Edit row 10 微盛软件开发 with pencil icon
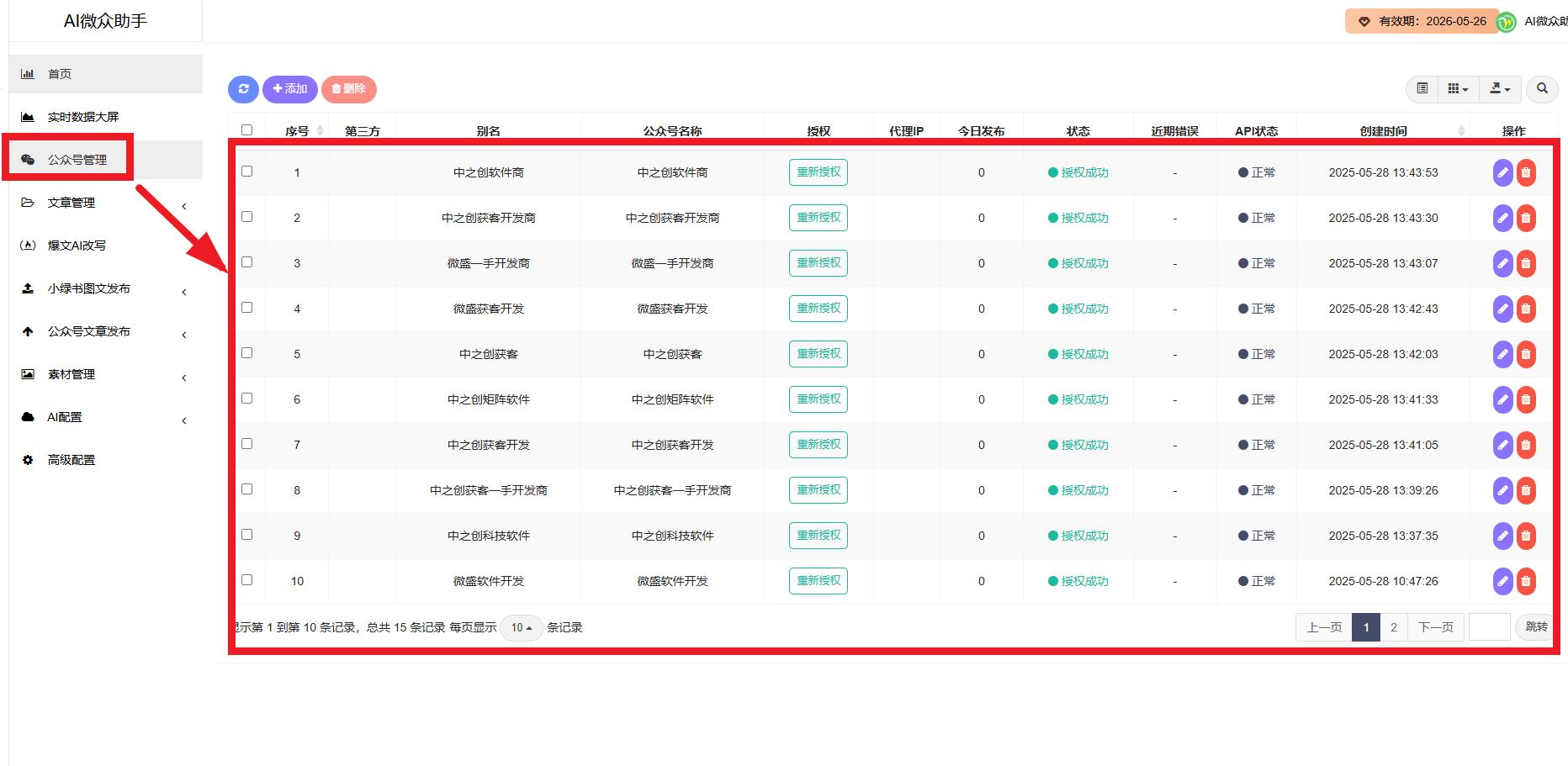The image size is (1568, 766). [x=1502, y=581]
